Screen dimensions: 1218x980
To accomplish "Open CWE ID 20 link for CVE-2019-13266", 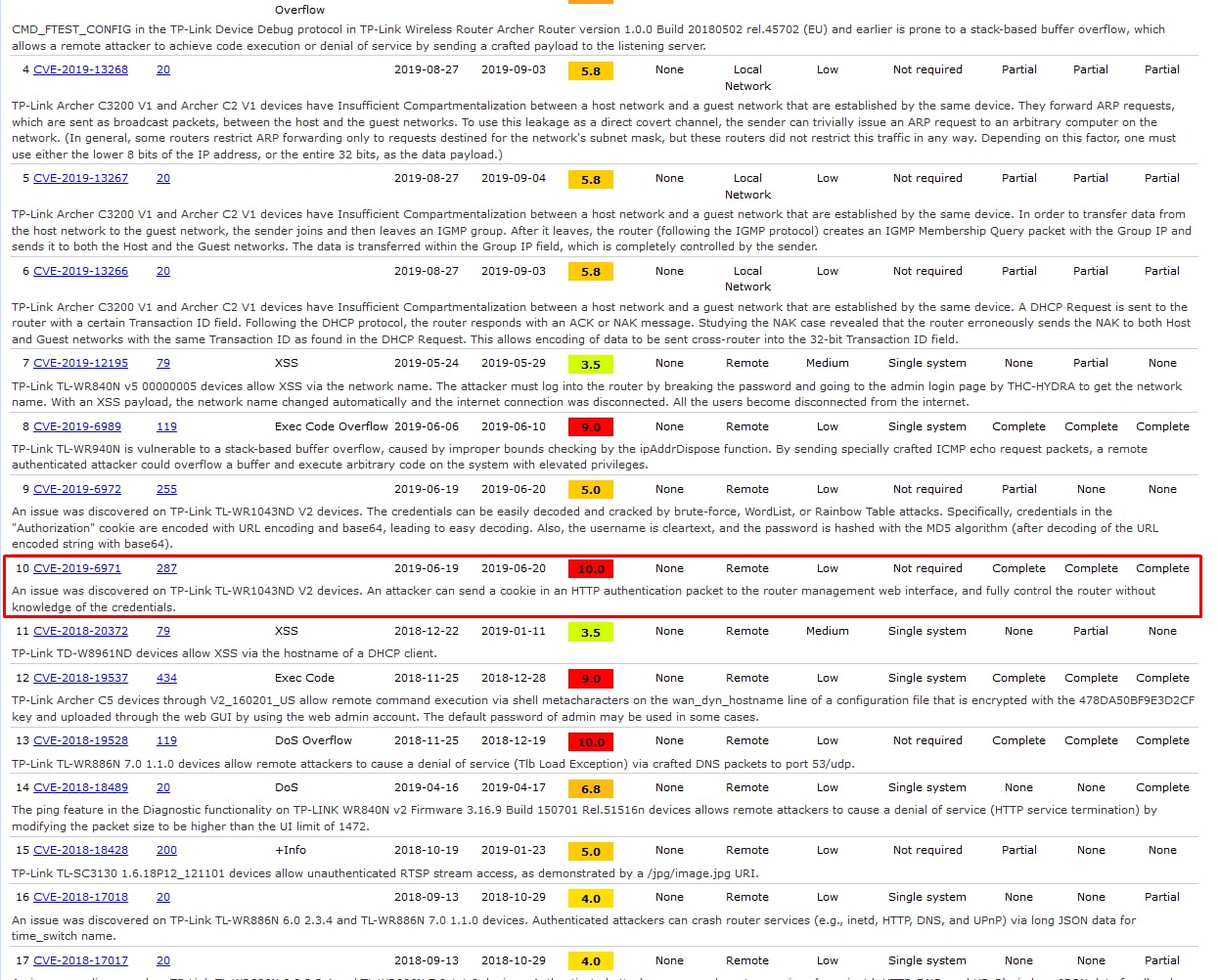I will [x=163, y=271].
